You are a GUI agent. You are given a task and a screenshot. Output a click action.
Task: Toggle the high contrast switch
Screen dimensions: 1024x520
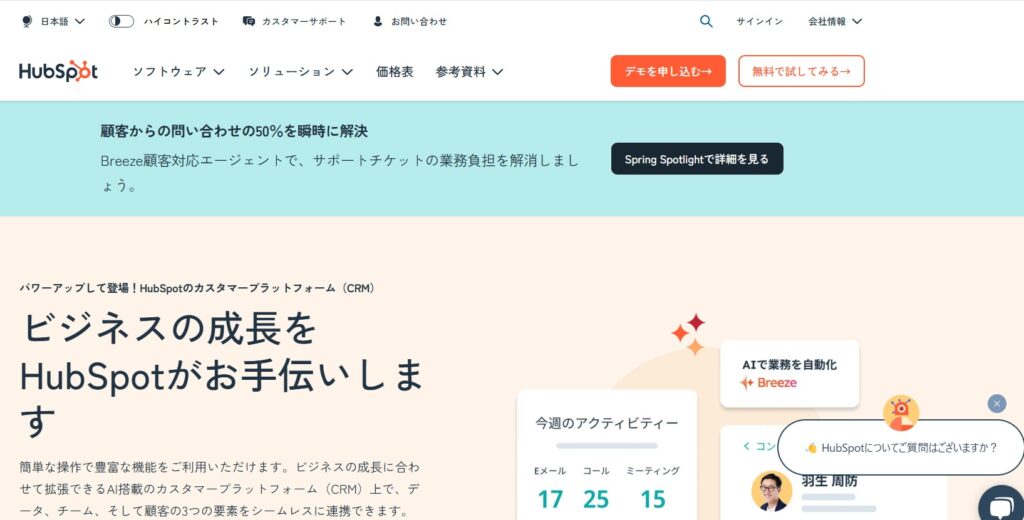(x=121, y=22)
